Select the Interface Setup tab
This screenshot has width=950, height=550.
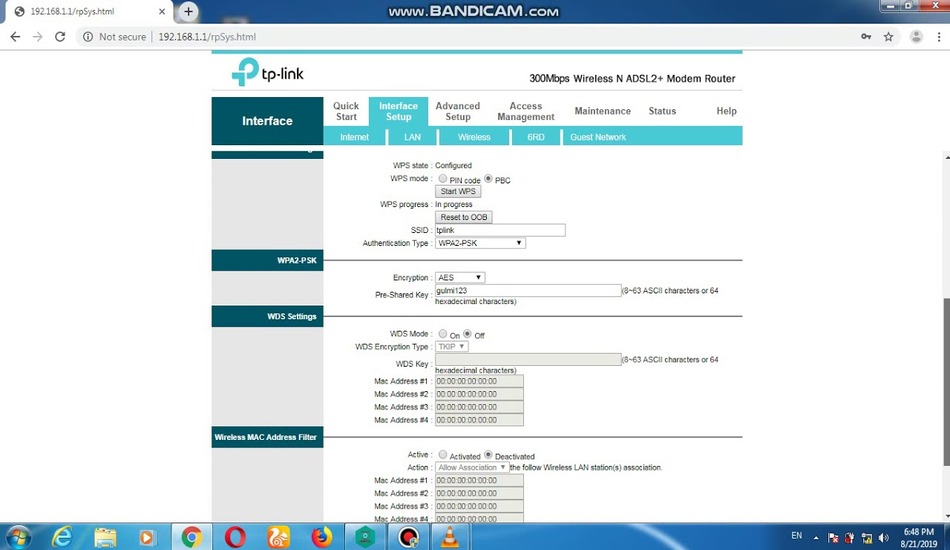coord(399,111)
